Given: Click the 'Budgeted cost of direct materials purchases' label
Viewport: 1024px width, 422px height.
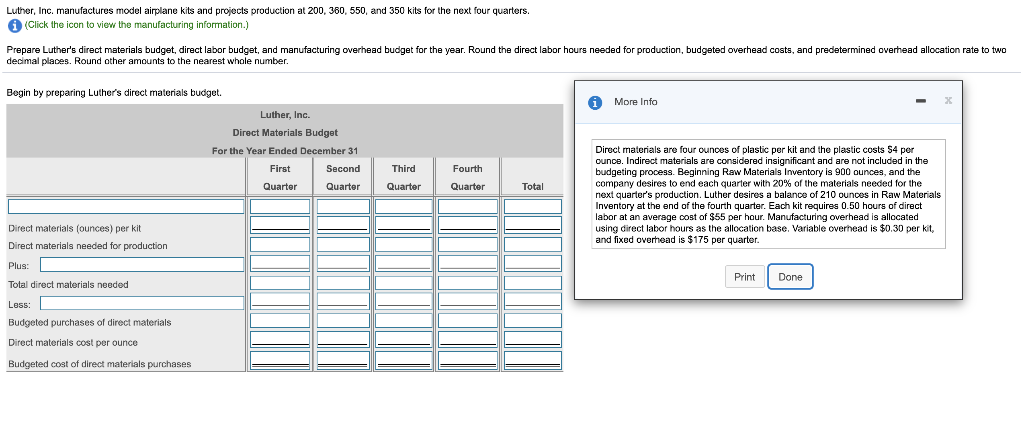Looking at the screenshot, I should tap(100, 364).
